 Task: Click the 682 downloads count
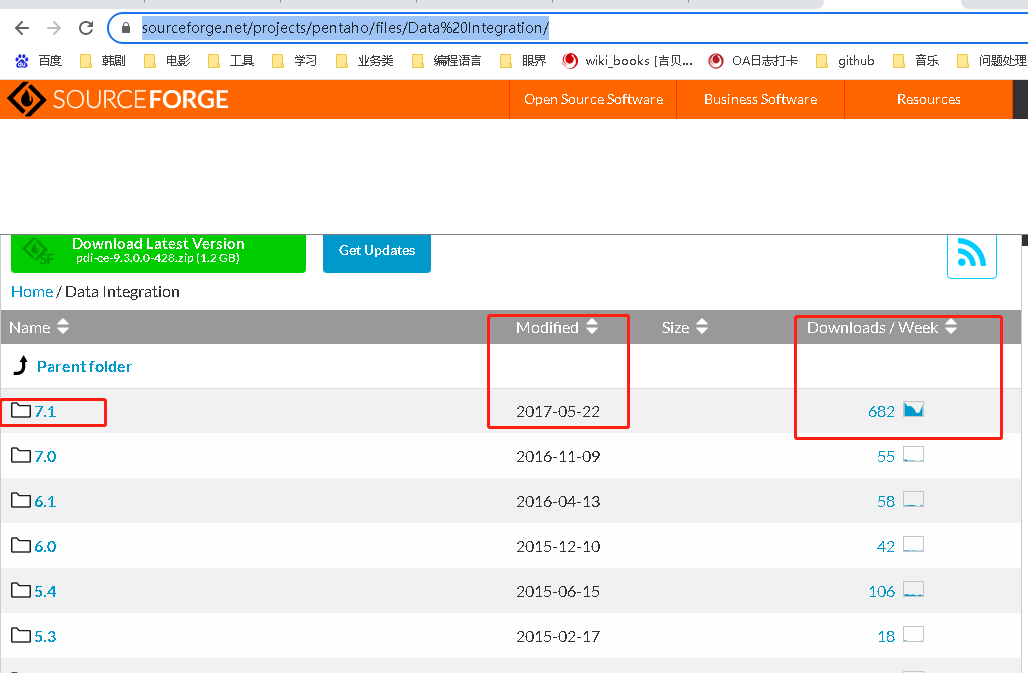coord(881,412)
